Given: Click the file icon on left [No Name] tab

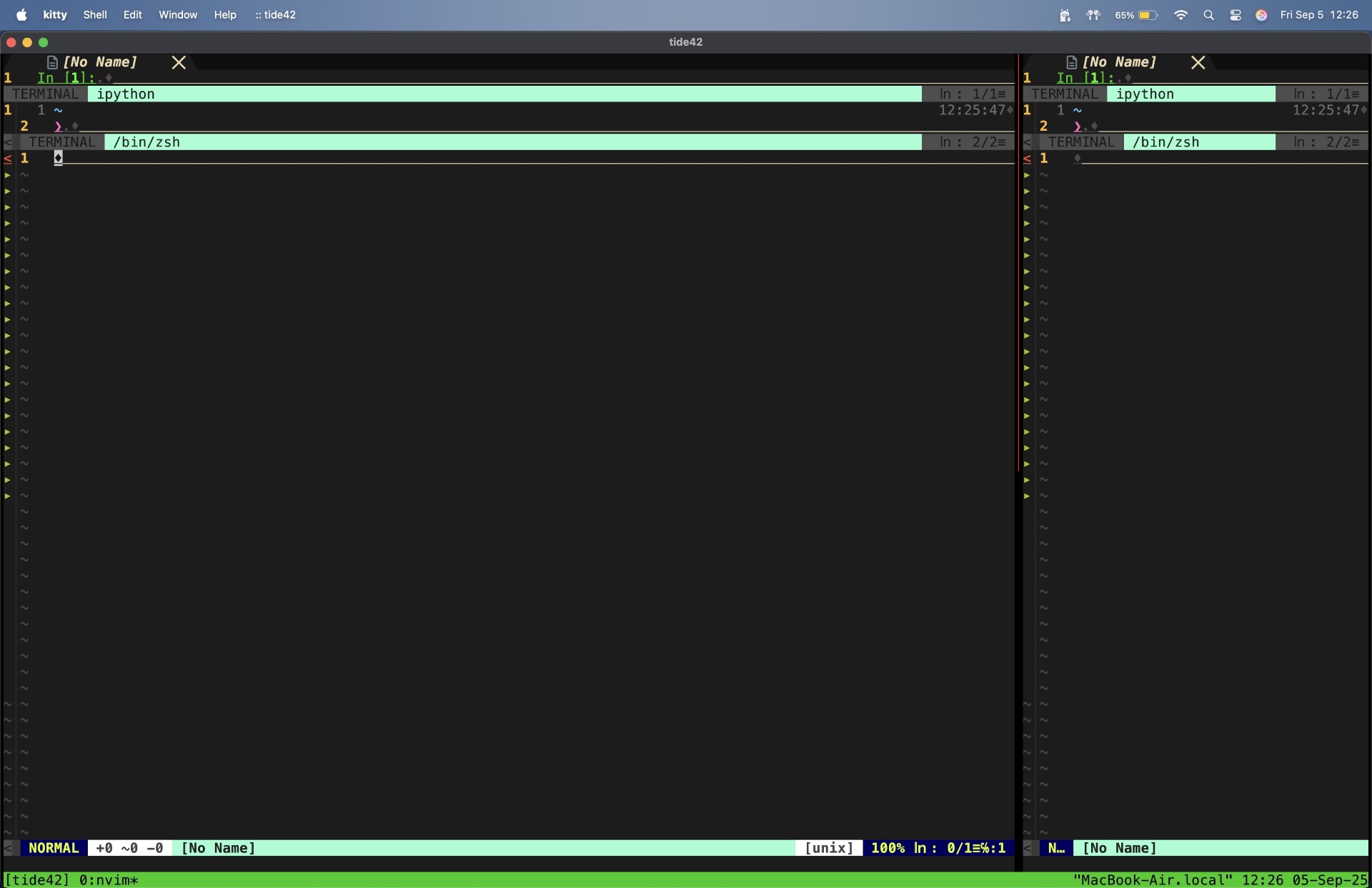Looking at the screenshot, I should click(x=52, y=62).
